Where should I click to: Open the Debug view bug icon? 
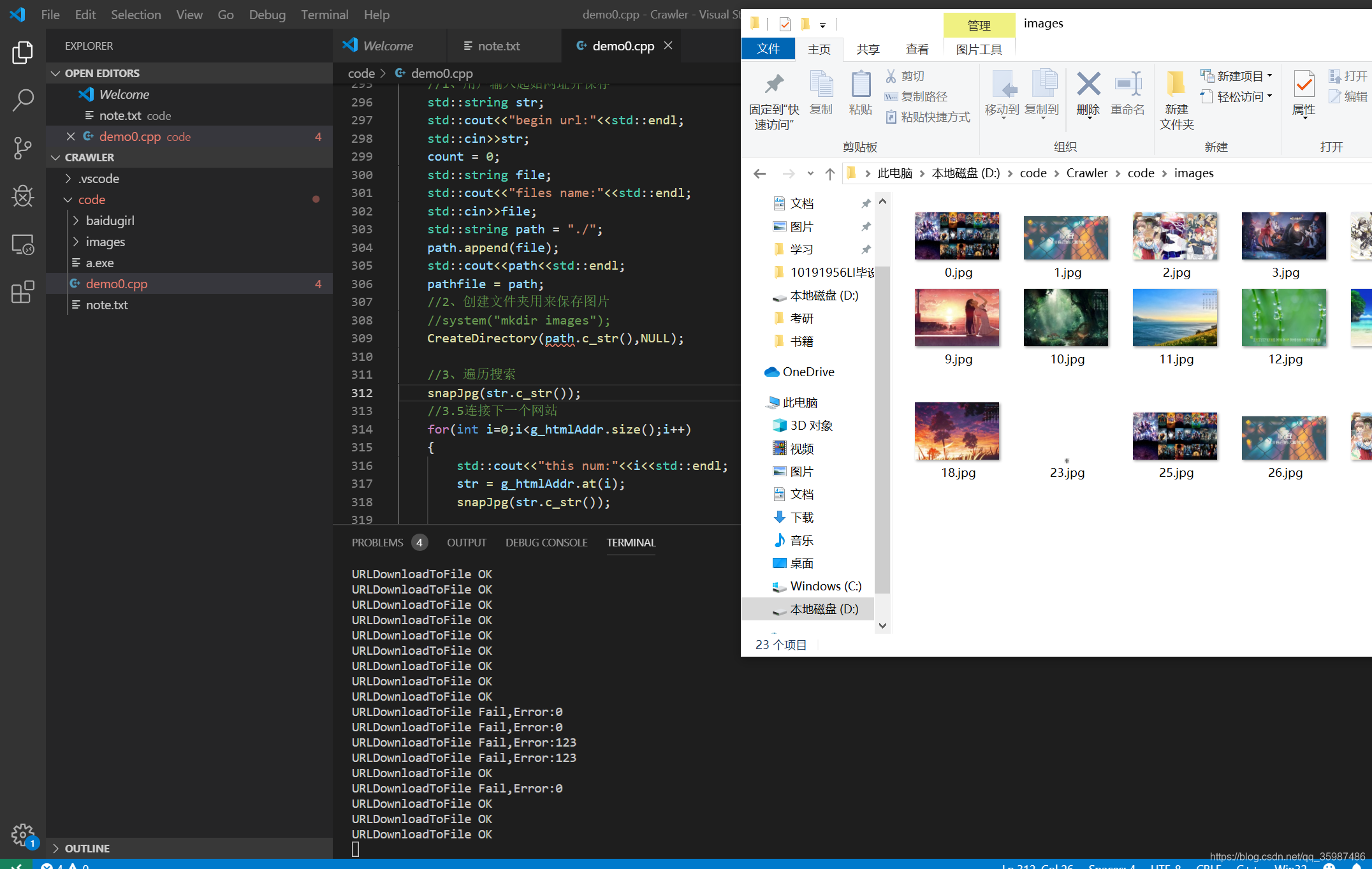tap(23, 196)
